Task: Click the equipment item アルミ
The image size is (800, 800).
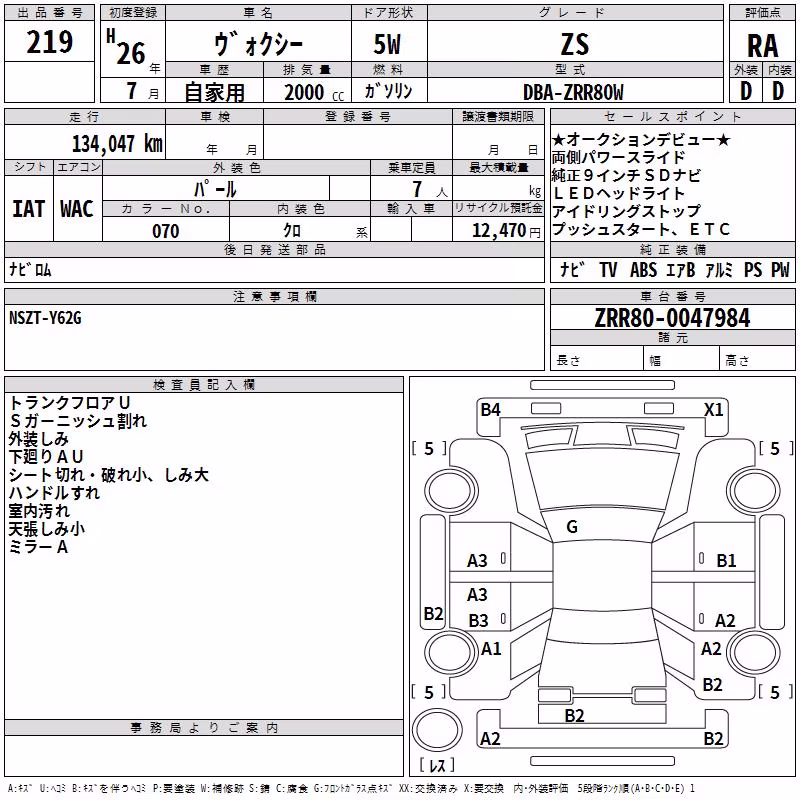Action: (719, 269)
